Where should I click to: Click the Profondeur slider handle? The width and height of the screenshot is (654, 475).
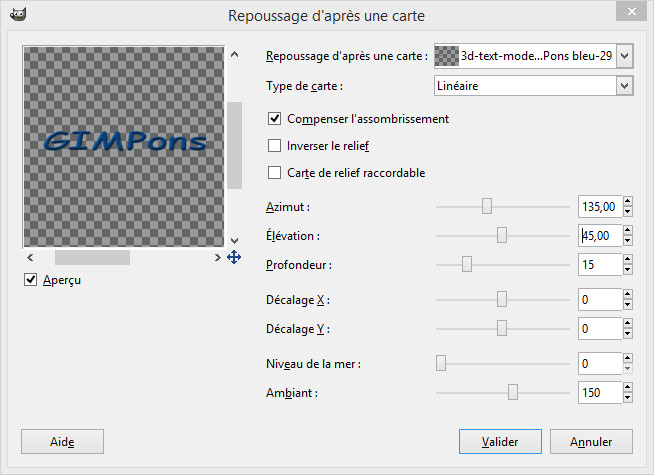467,264
